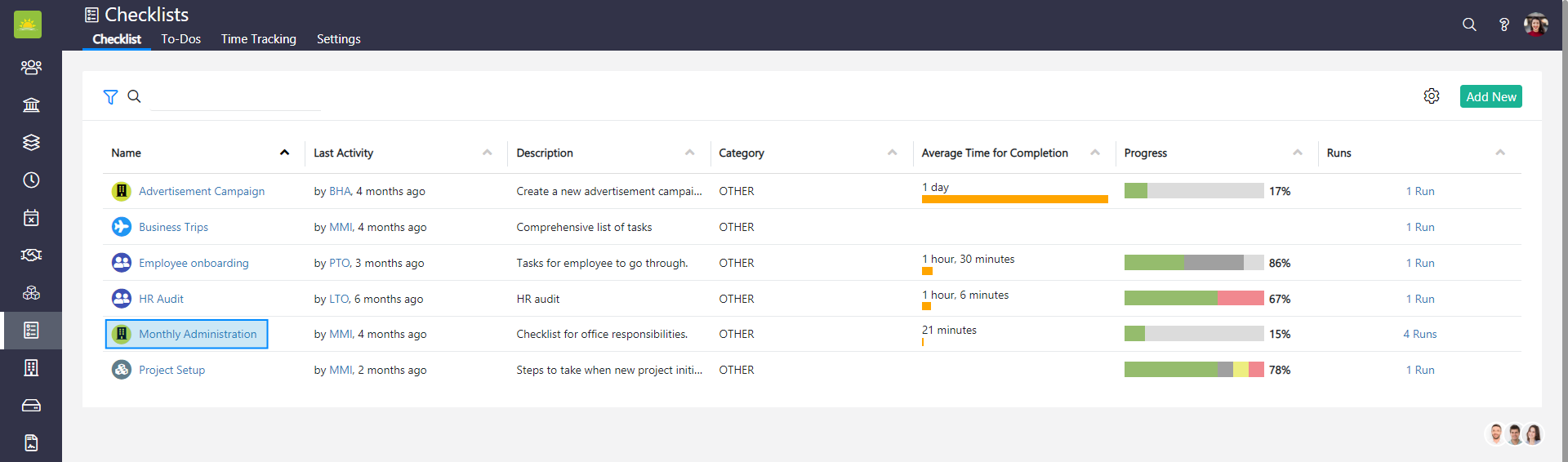Viewport: 1568px width, 462px height.
Task: Sort by Last Activity column
Action: (487, 153)
